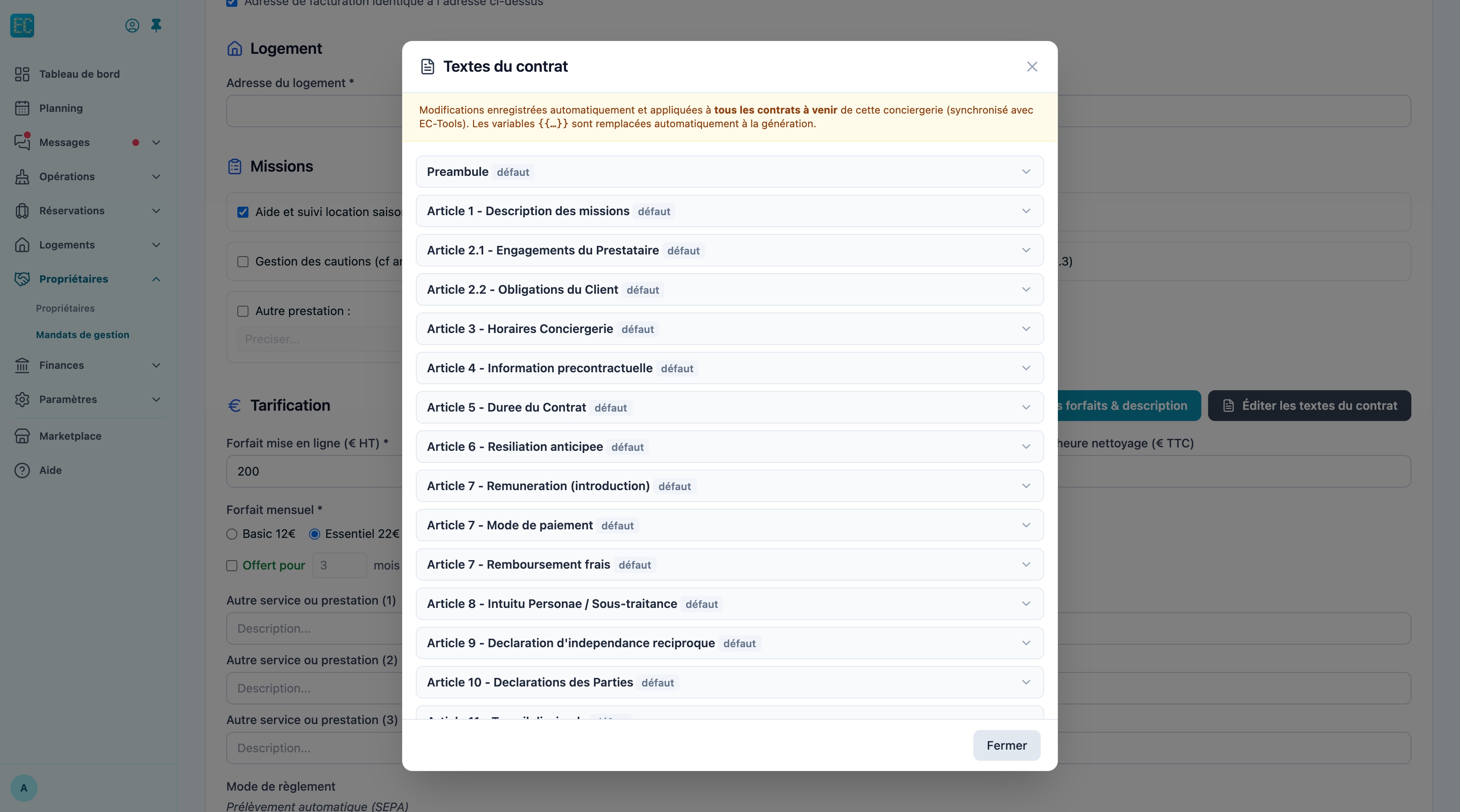1460x812 pixels.
Task: Enable Autre prestation checkbox
Action: click(x=243, y=311)
